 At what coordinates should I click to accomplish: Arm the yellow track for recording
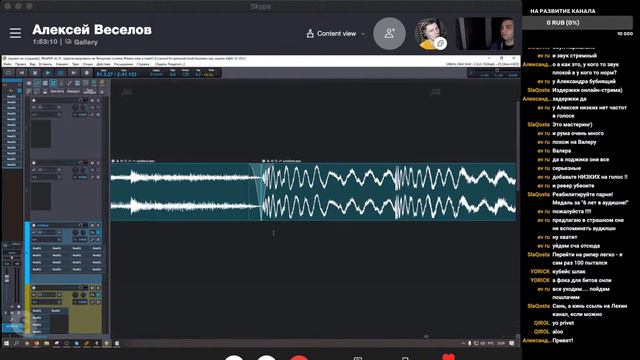point(34,288)
